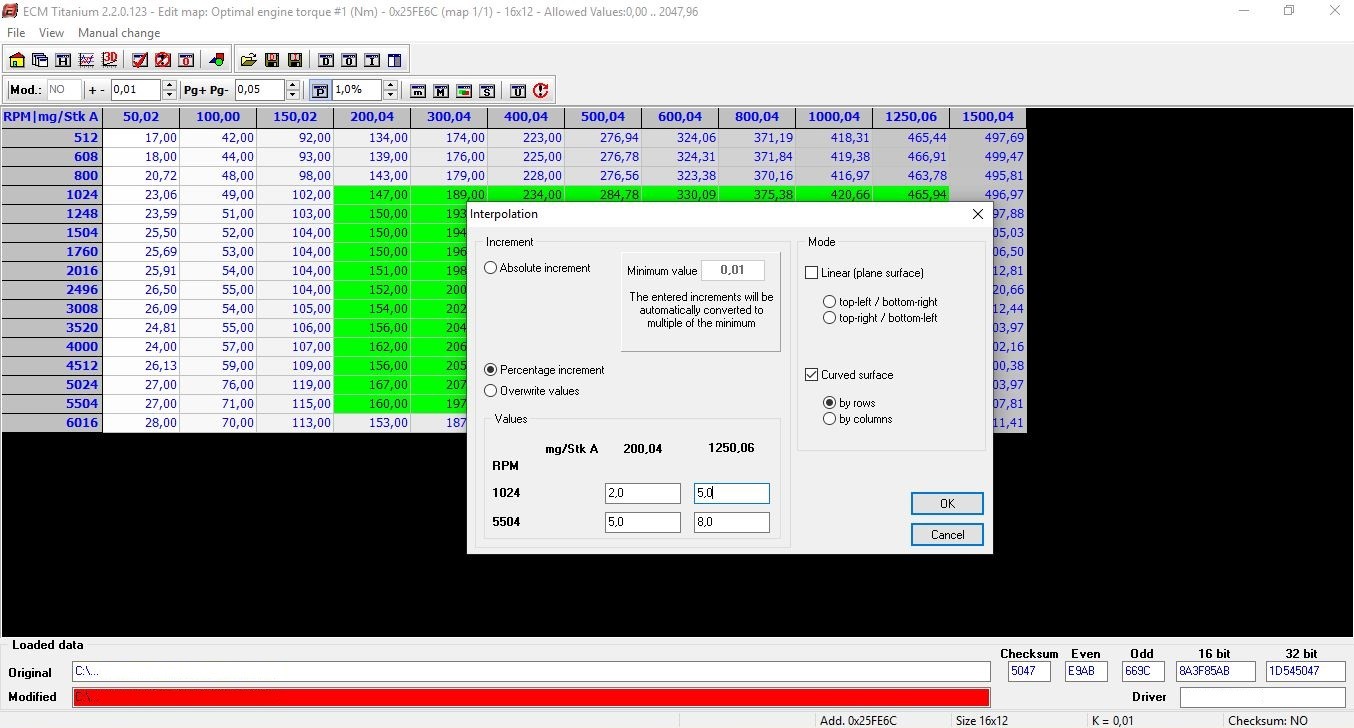Click the zero values toolbar icon
The width and height of the screenshot is (1354, 728).
point(186,60)
